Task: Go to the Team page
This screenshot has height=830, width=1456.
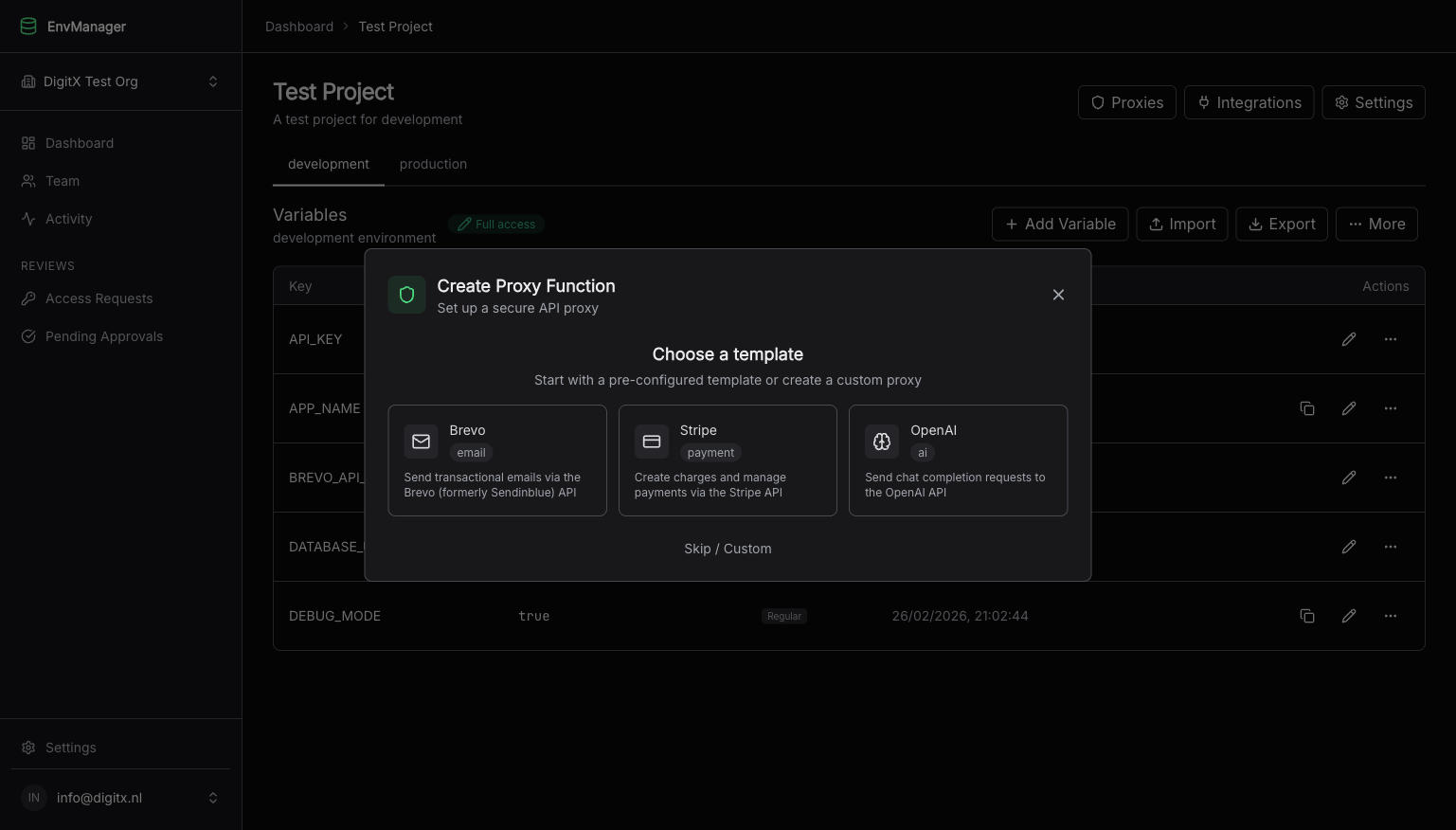Action: (x=121, y=181)
